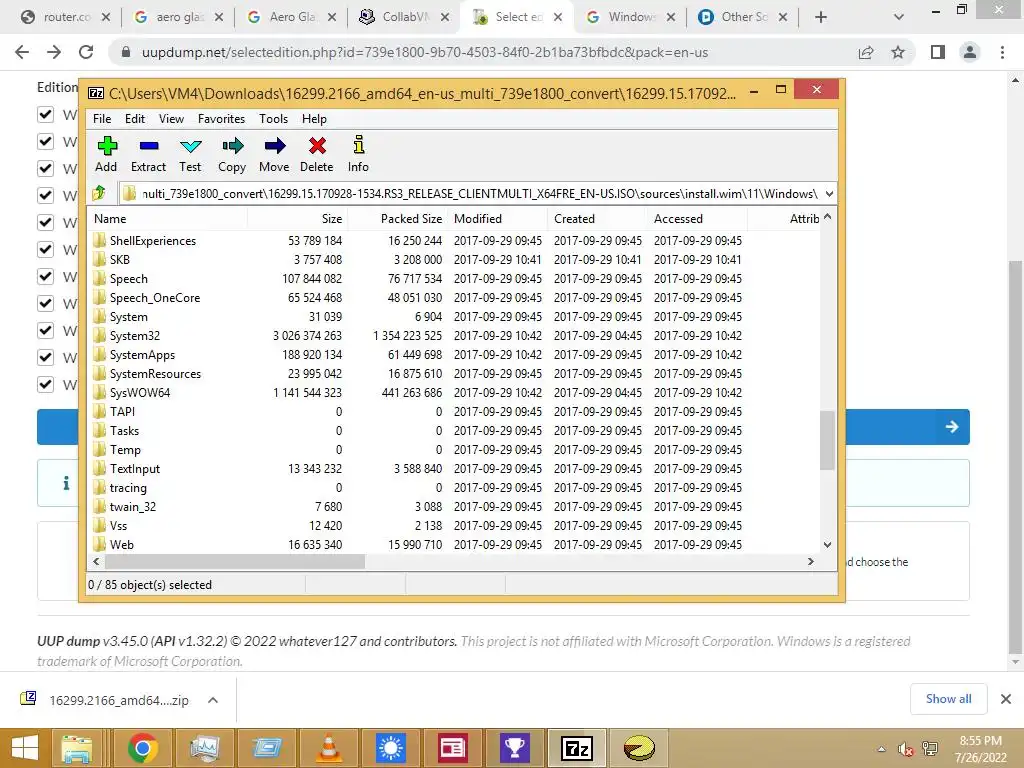Click the vertical scrollbar thumb in 7-Zip
1024x768 pixels.
coord(827,440)
